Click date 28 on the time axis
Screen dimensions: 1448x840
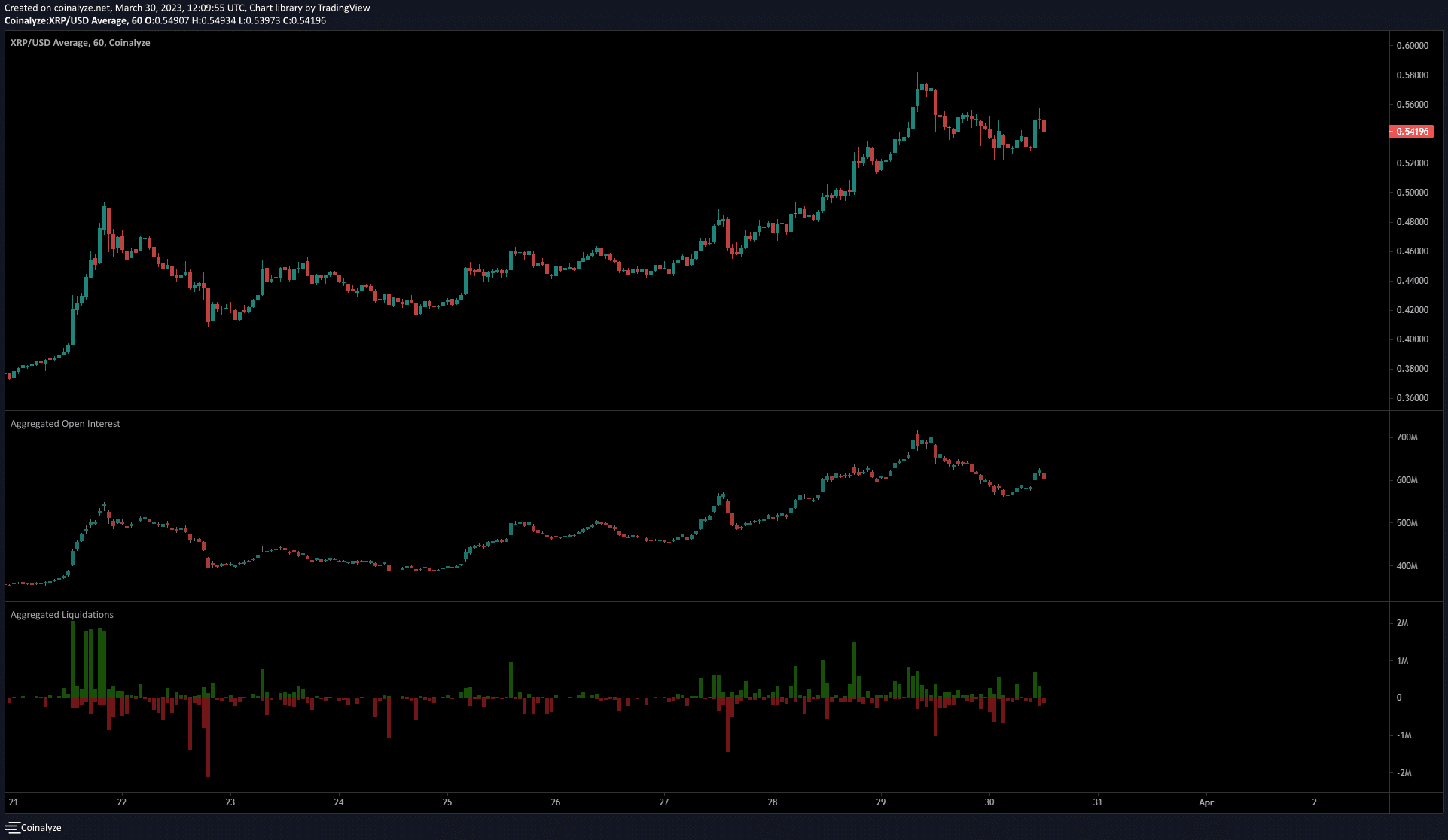pos(773,802)
